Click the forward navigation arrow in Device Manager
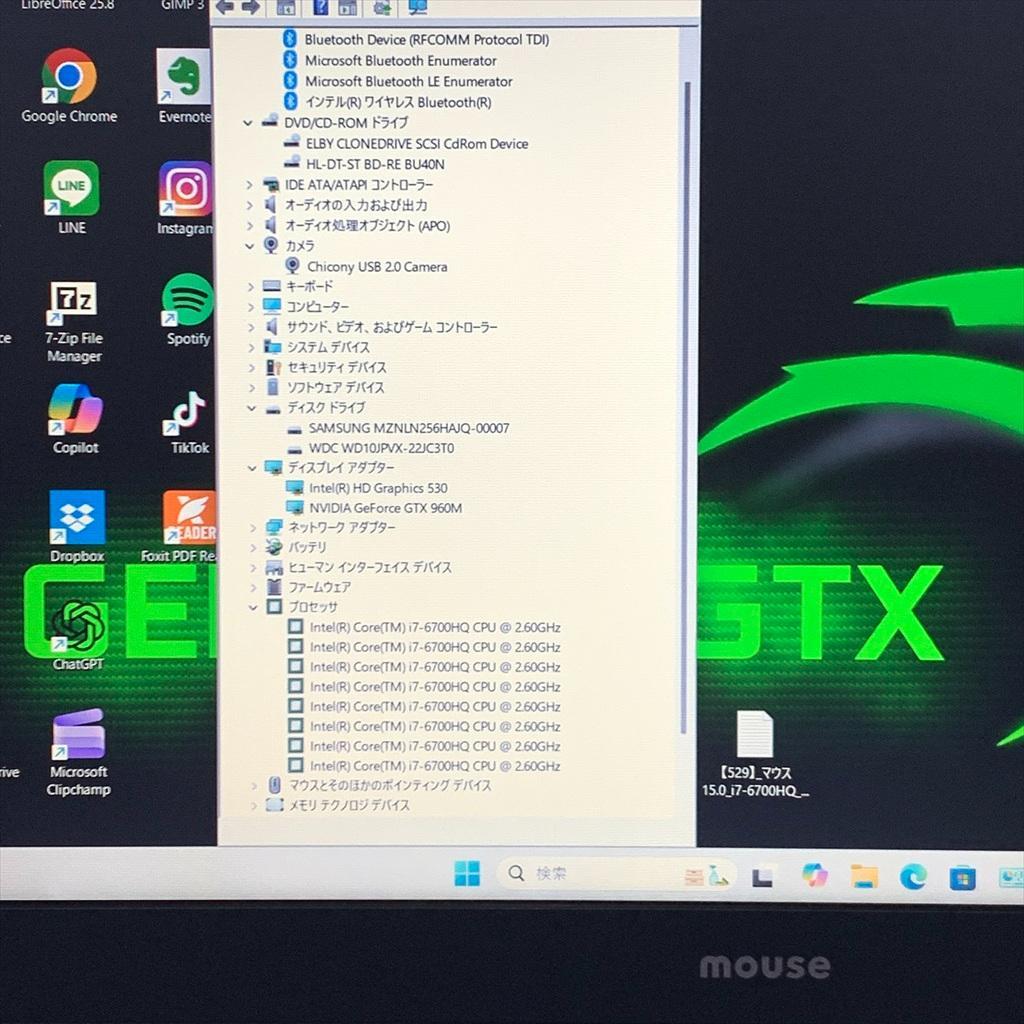This screenshot has width=1024, height=1024. coord(252,8)
